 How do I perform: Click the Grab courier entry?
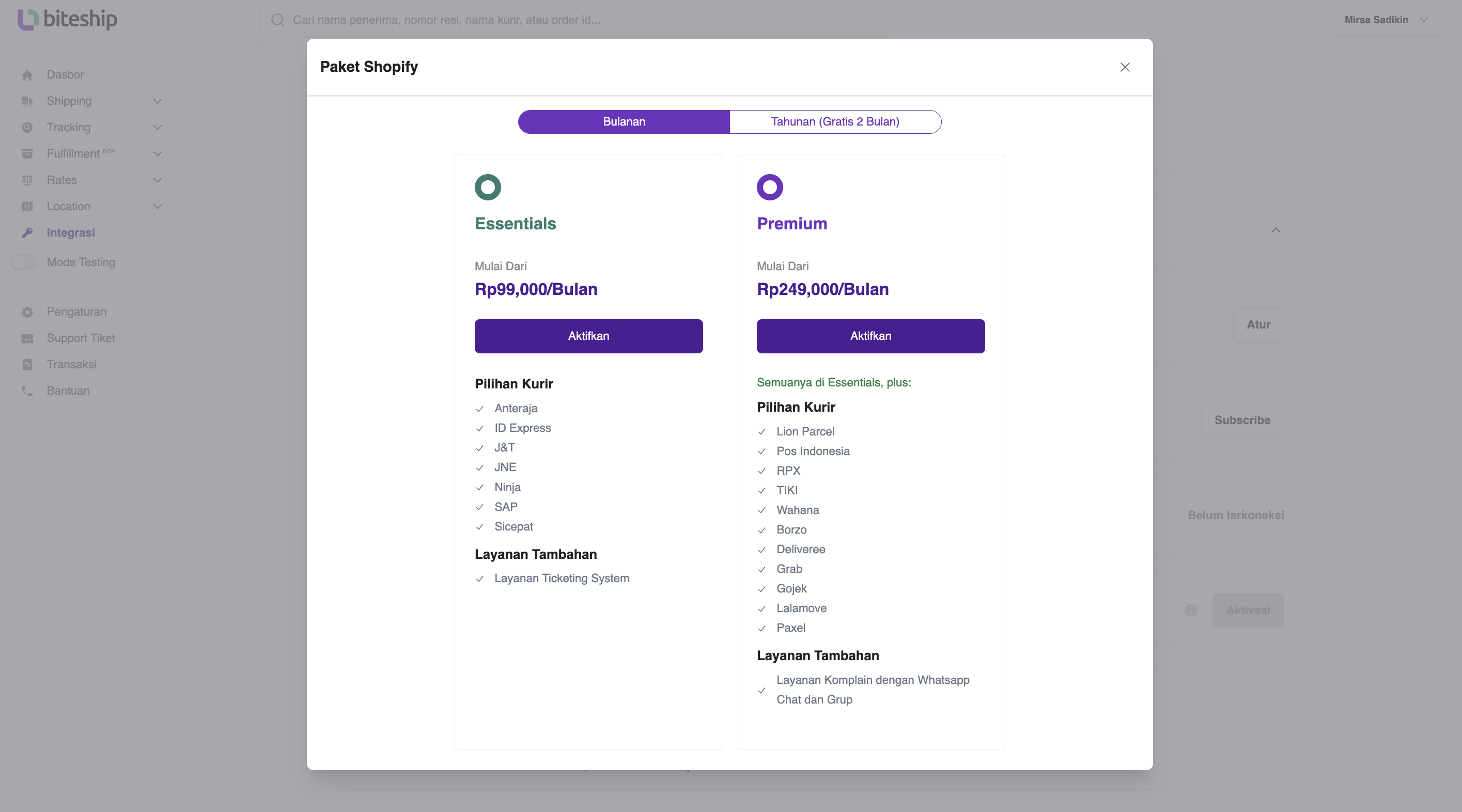(x=789, y=569)
